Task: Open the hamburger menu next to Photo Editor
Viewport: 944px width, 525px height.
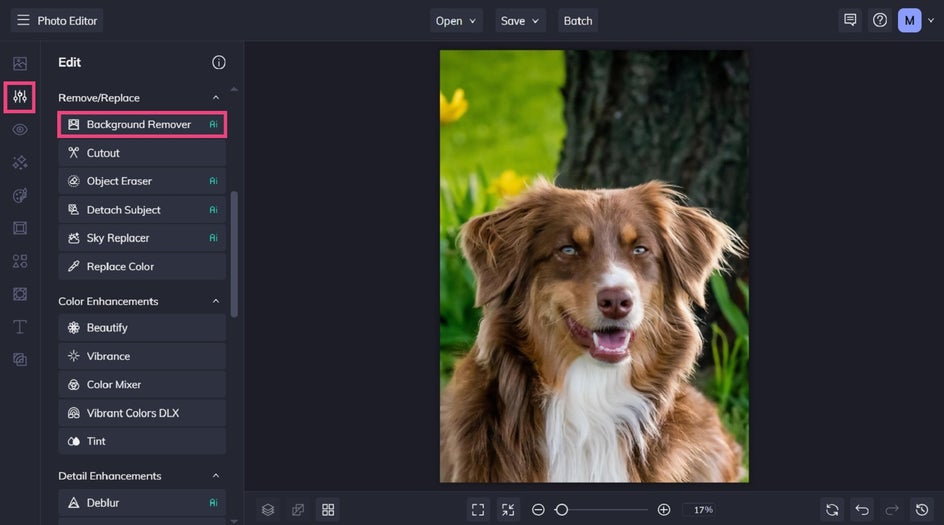Action: point(23,20)
